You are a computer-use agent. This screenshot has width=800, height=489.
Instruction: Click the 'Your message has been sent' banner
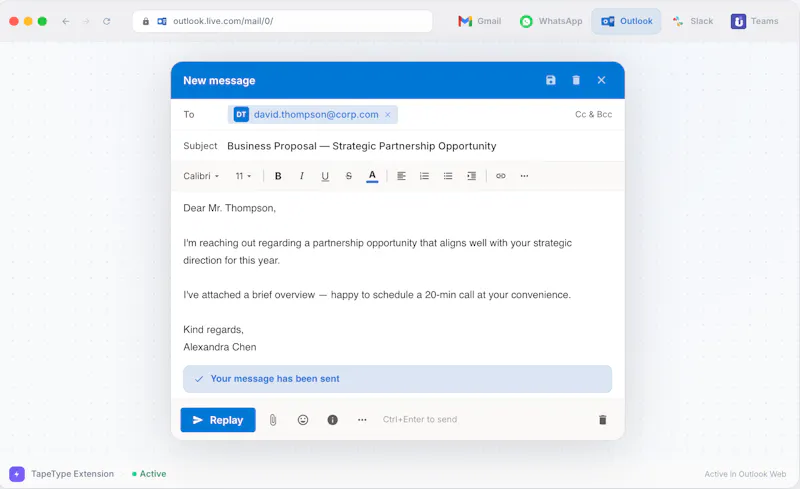point(397,379)
